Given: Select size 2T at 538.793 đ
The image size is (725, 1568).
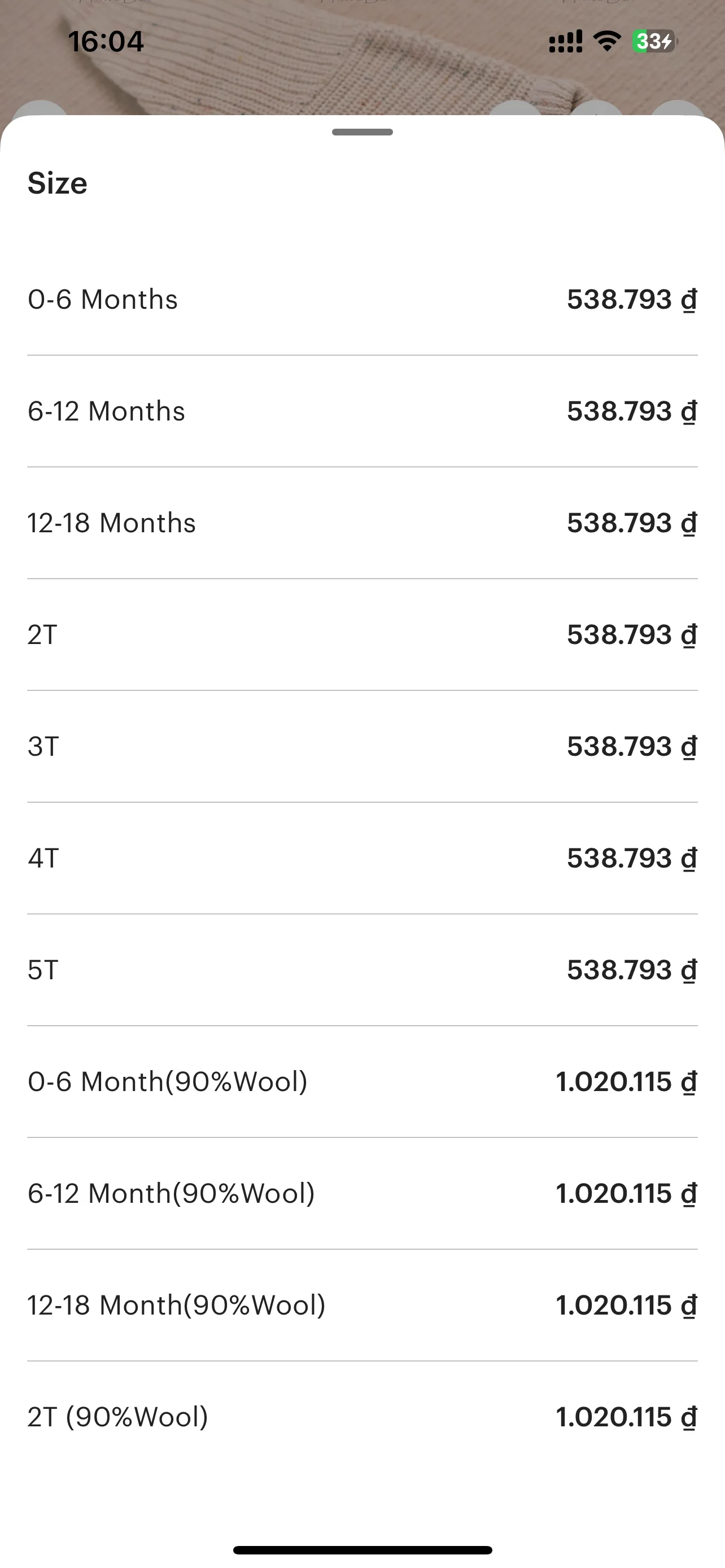Looking at the screenshot, I should pyautogui.click(x=362, y=634).
